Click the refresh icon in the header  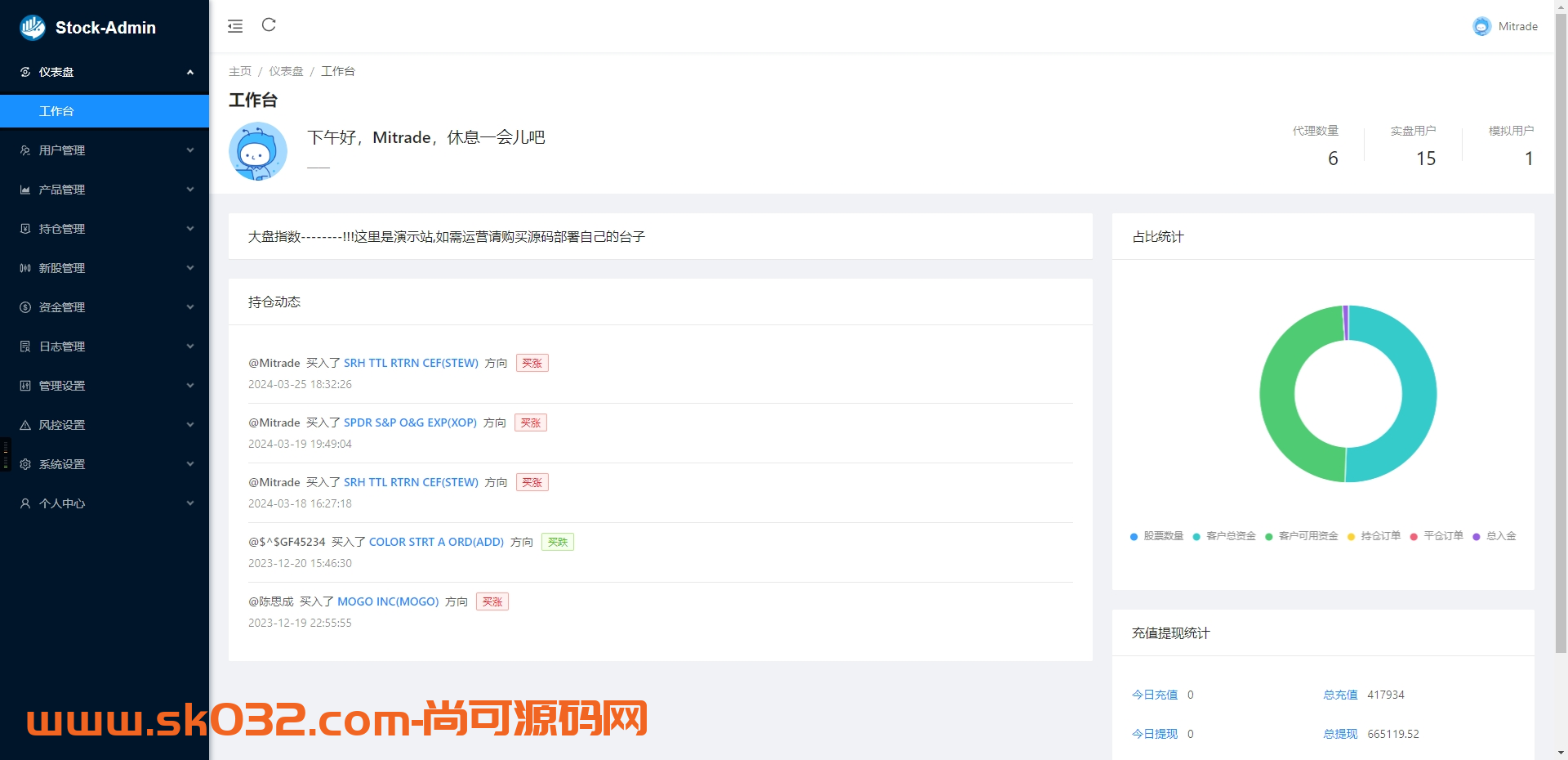(269, 25)
